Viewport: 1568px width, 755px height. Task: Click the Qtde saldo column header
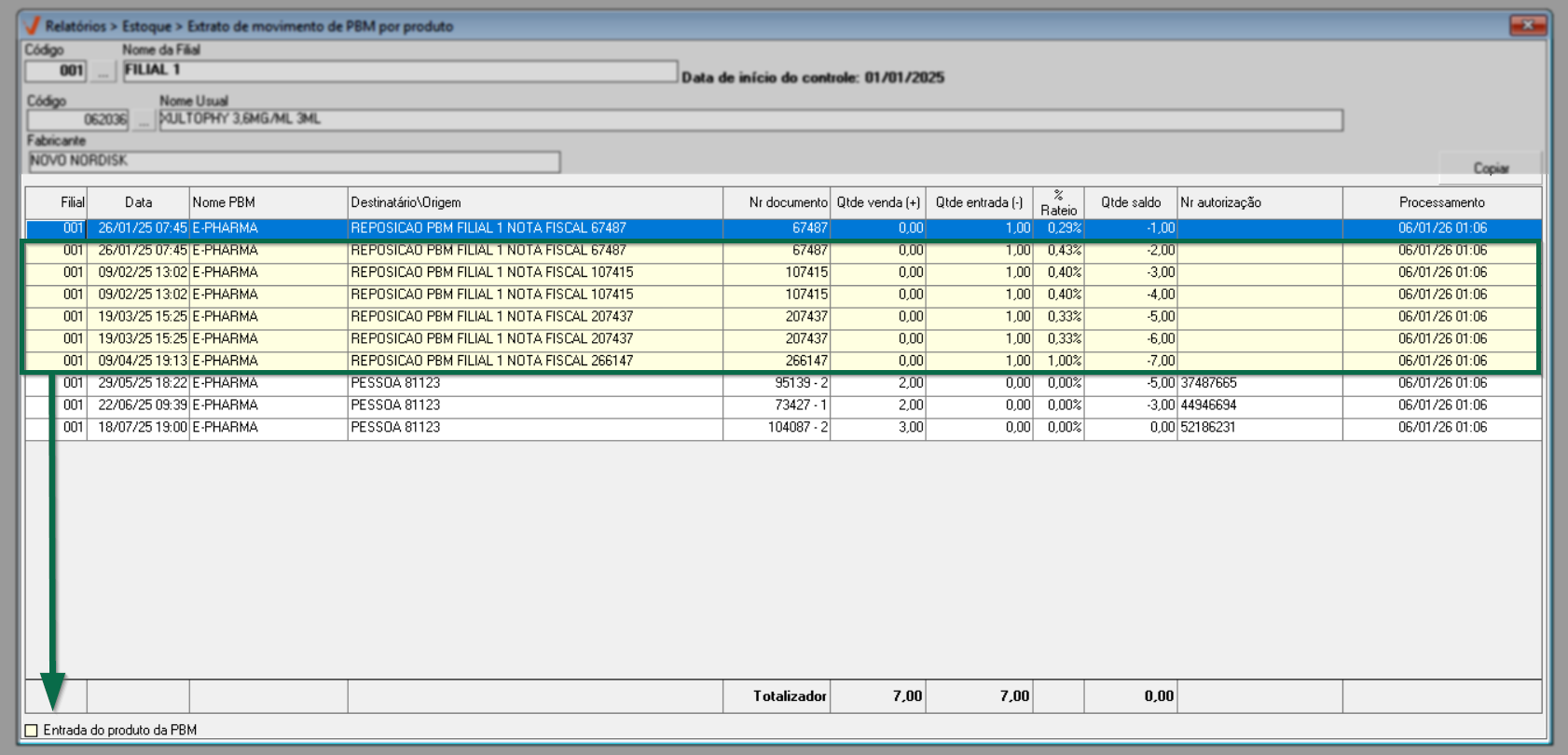click(x=1130, y=202)
